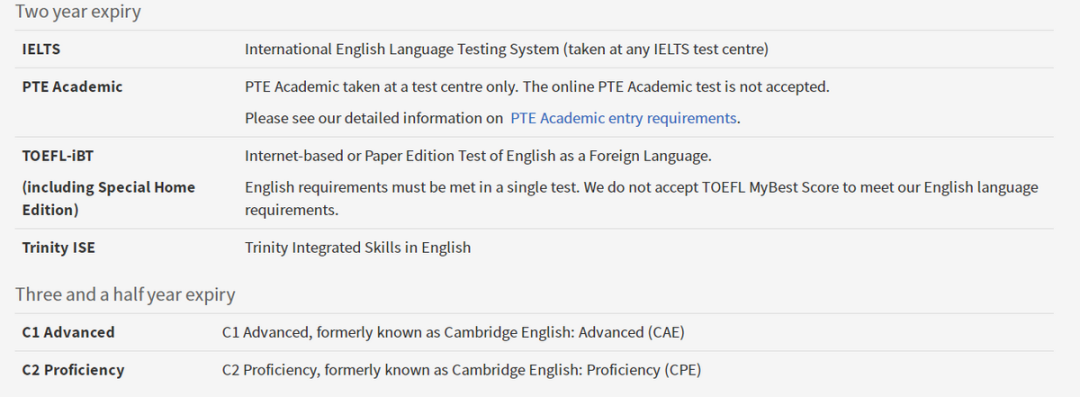
Task: Click the Internet-based or Paper Edition description
Action: tap(478, 156)
